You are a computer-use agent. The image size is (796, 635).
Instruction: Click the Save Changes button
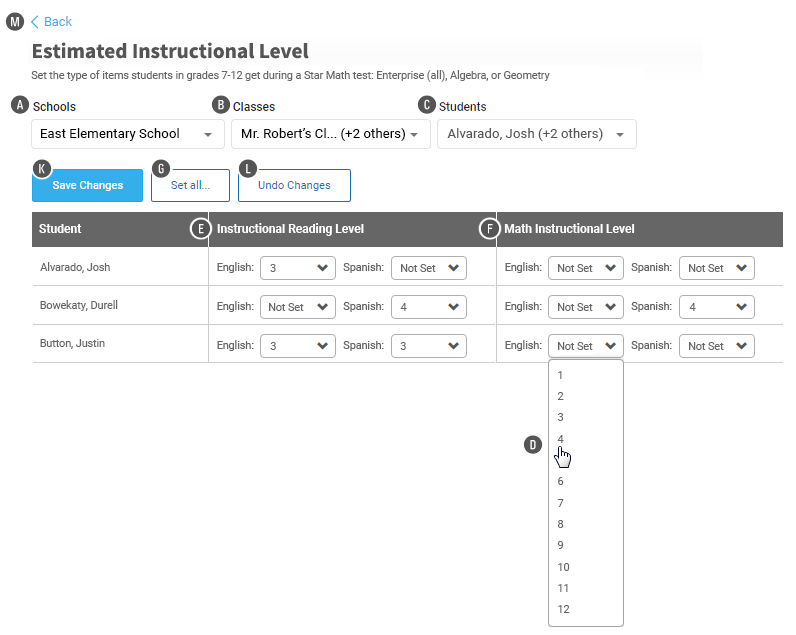point(88,185)
